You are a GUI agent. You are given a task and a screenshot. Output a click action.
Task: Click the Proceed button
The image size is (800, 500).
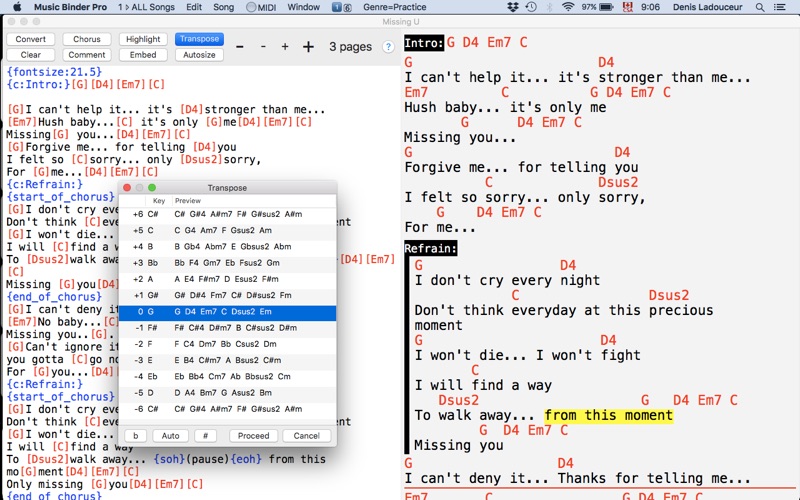pyautogui.click(x=253, y=436)
